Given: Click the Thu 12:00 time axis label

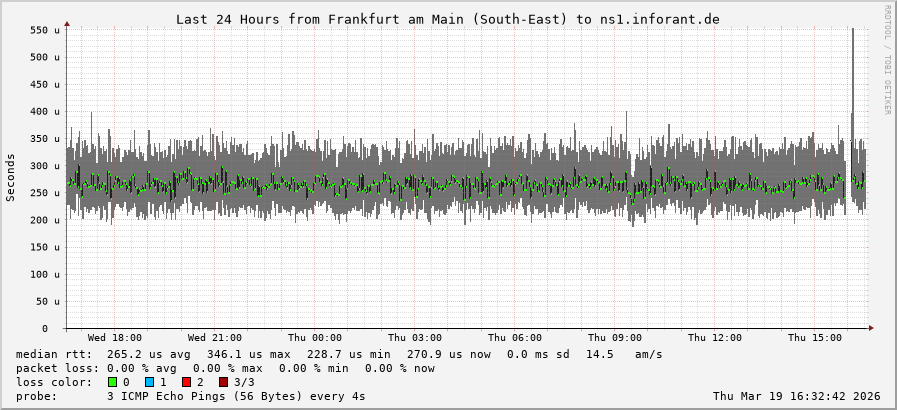Looking at the screenshot, I should 714,338.
